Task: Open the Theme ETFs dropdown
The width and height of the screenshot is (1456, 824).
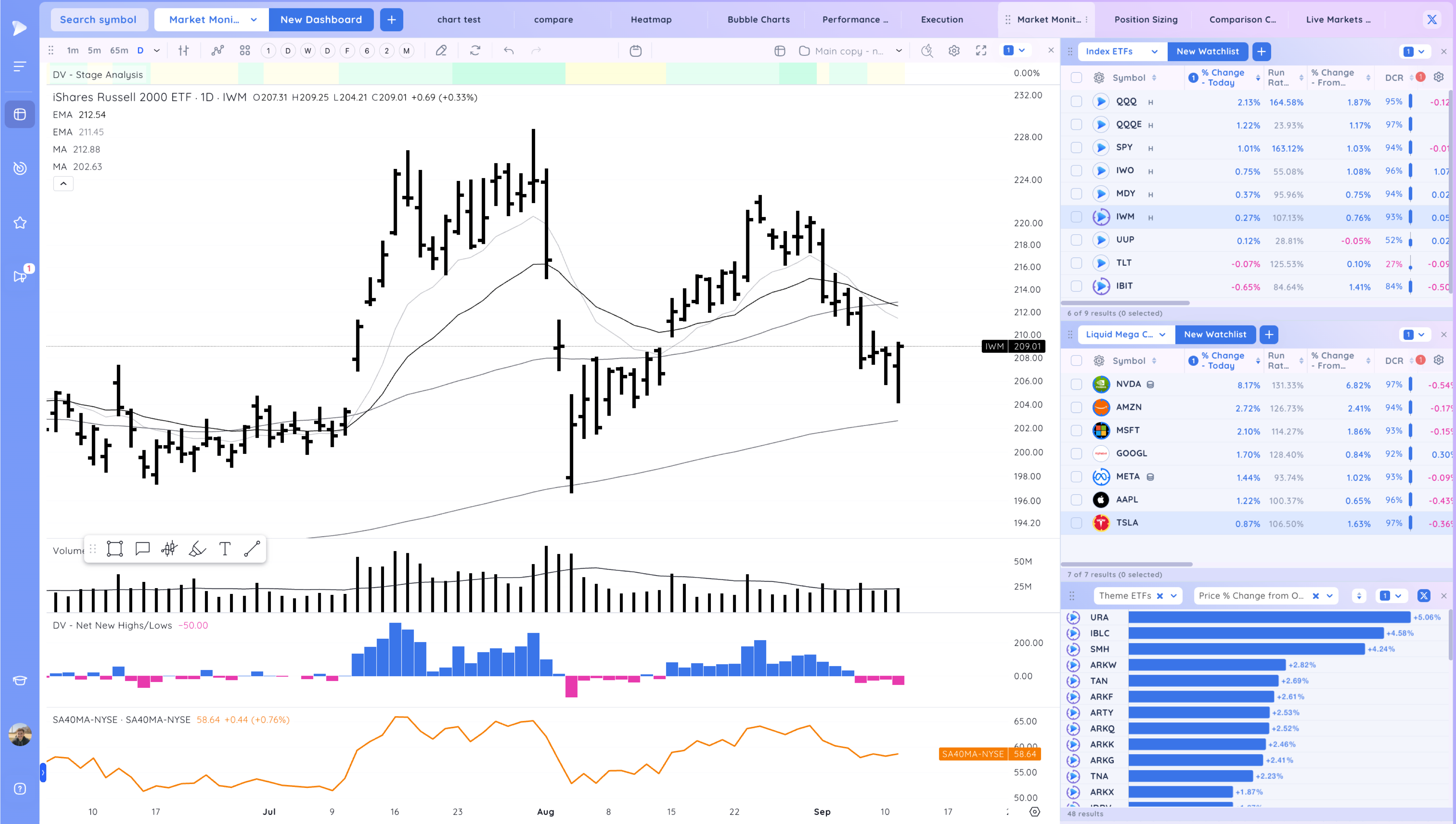Action: 1174,595
